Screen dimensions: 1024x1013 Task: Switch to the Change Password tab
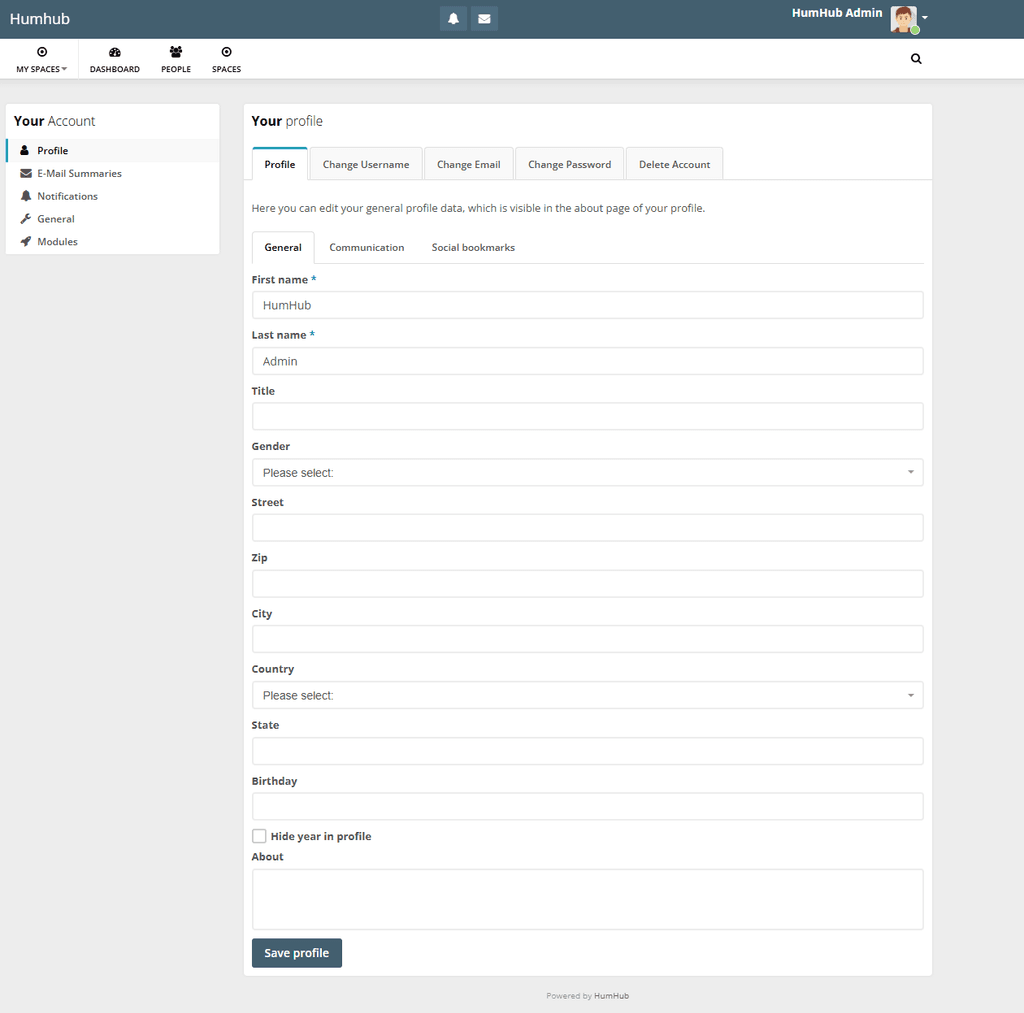[569, 164]
